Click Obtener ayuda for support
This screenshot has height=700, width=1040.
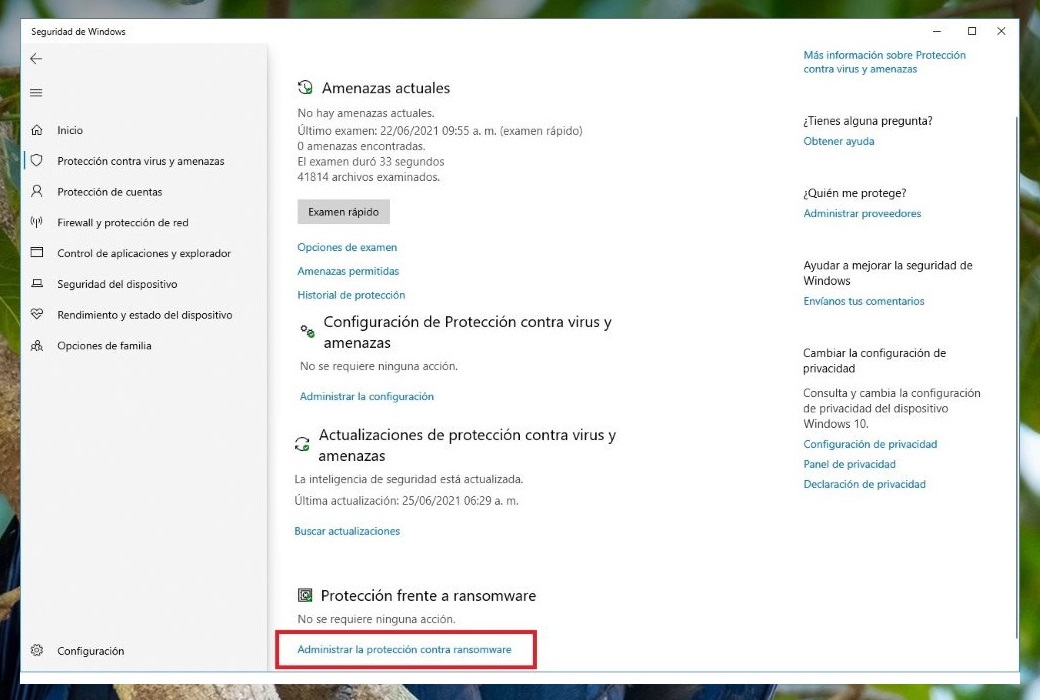point(839,141)
